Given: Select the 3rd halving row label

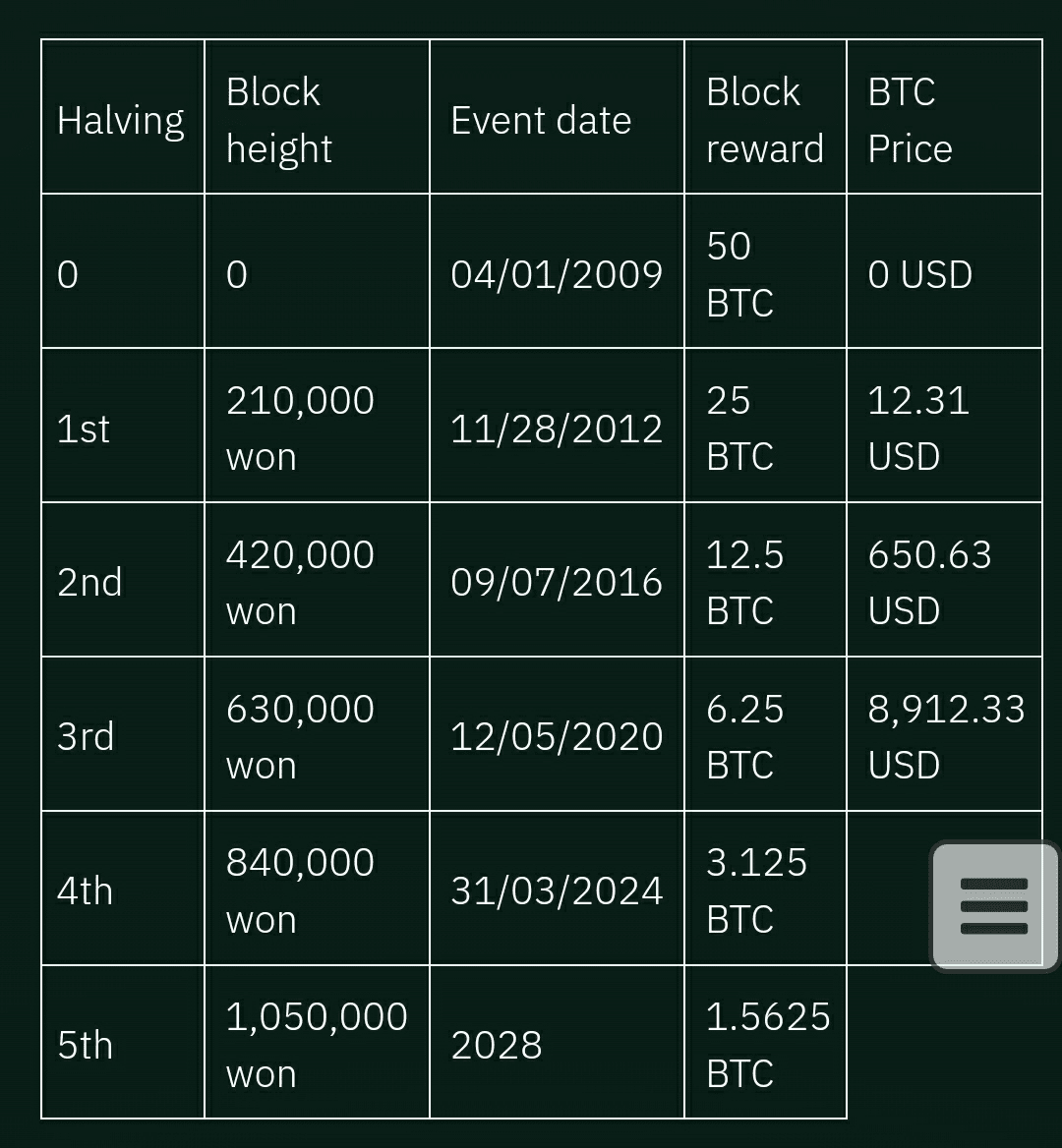Looking at the screenshot, I should 86,737.
